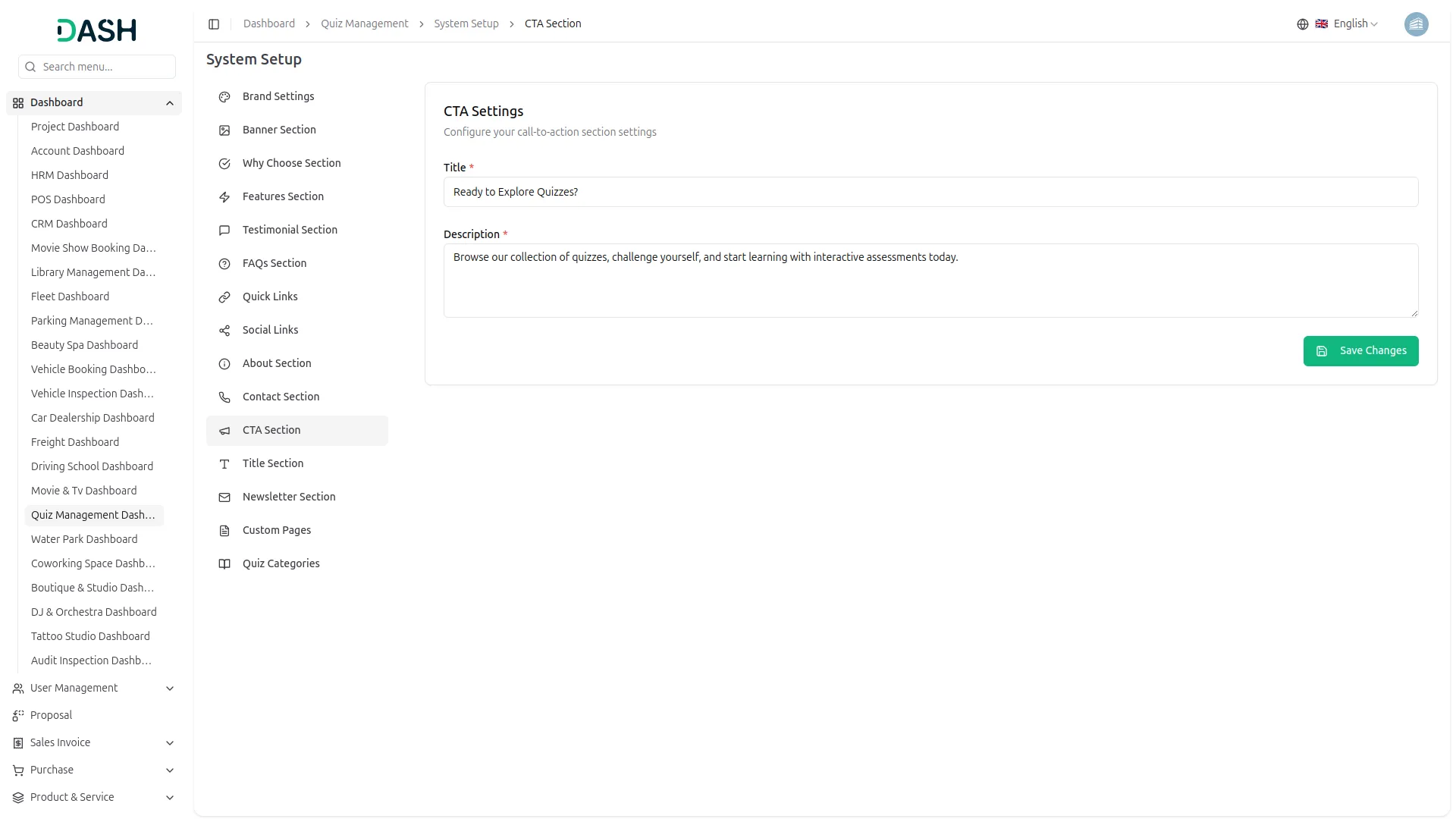
Task: Select Title Section in setup menu
Action: 273,463
